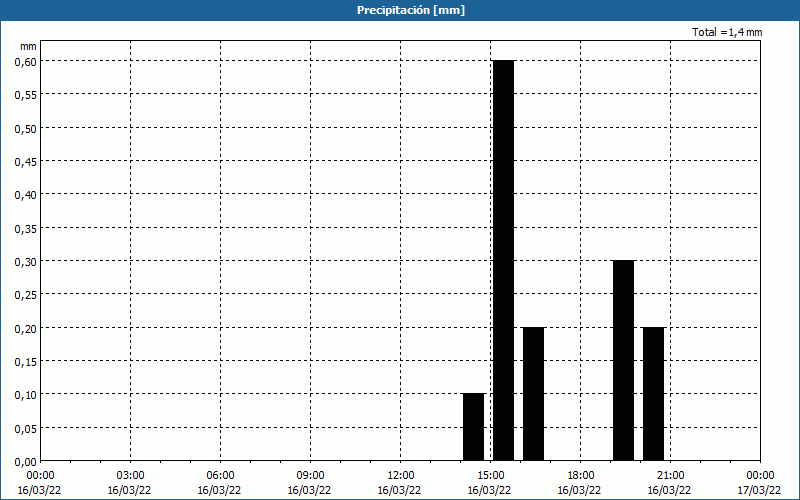800x500 pixels.
Task: Click the 00:00 label above 17/03/22
Action: pos(760,476)
